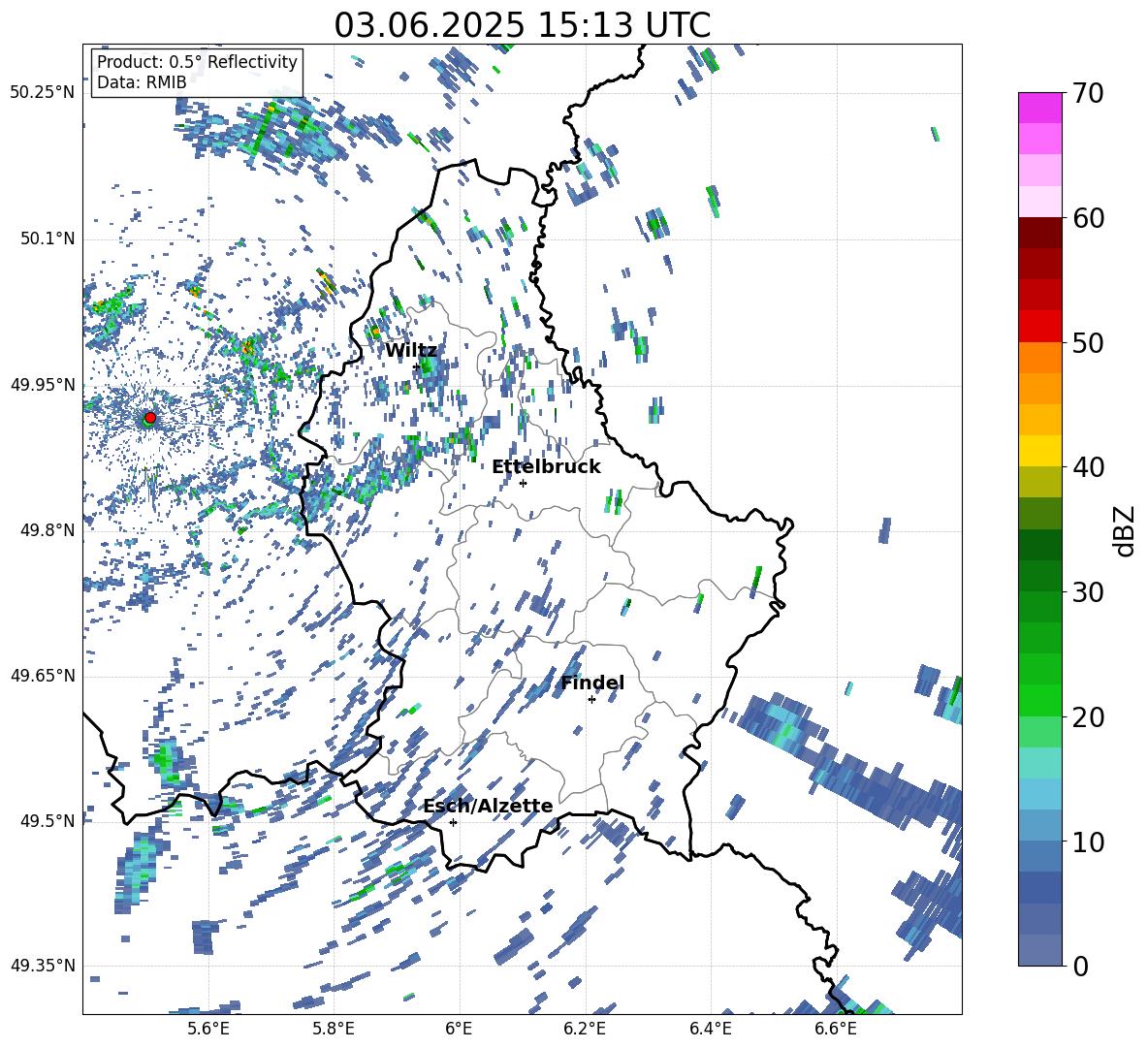Click the Esch/Alzette city label

[488, 806]
